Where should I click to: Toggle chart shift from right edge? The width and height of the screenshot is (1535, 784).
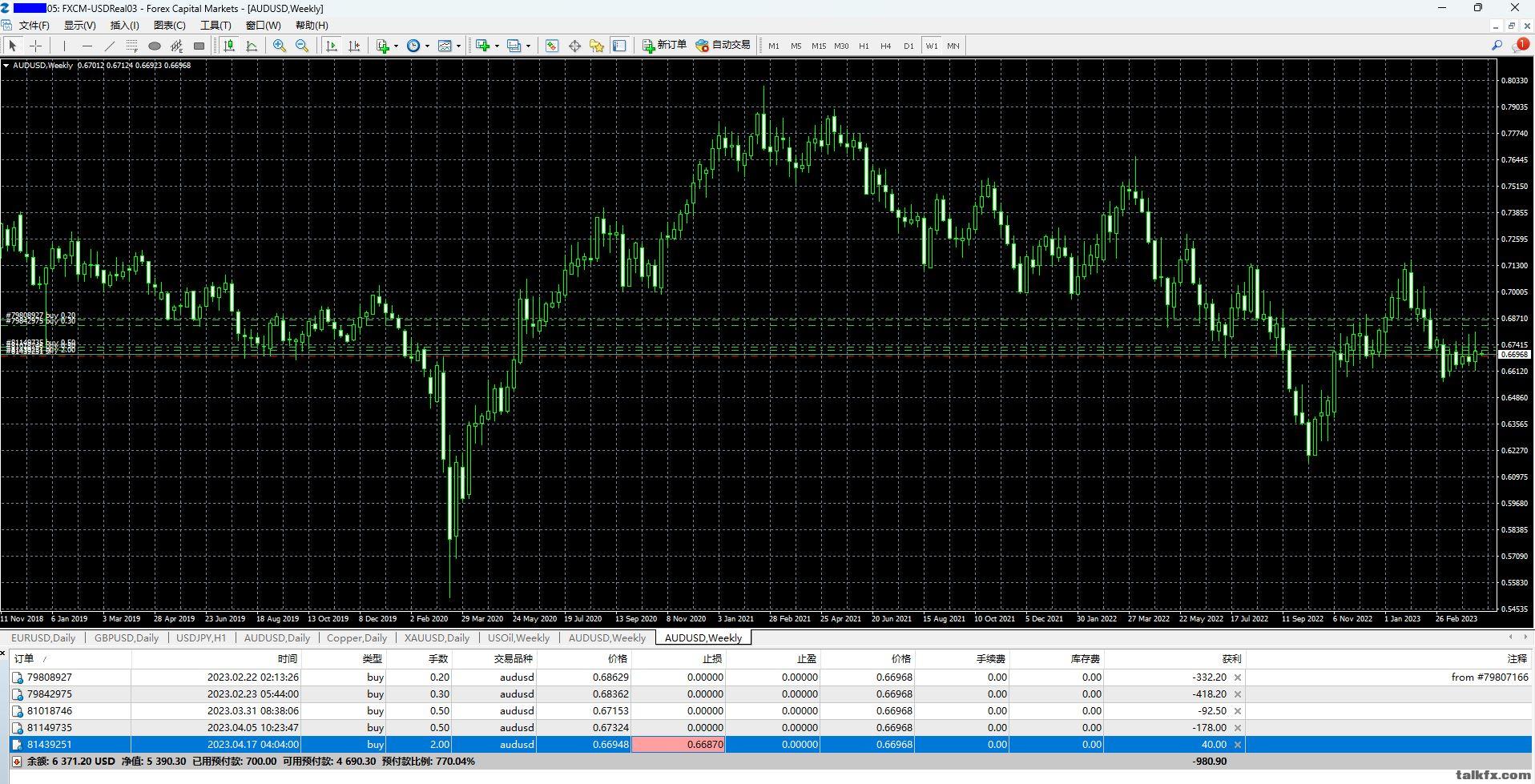coord(354,46)
